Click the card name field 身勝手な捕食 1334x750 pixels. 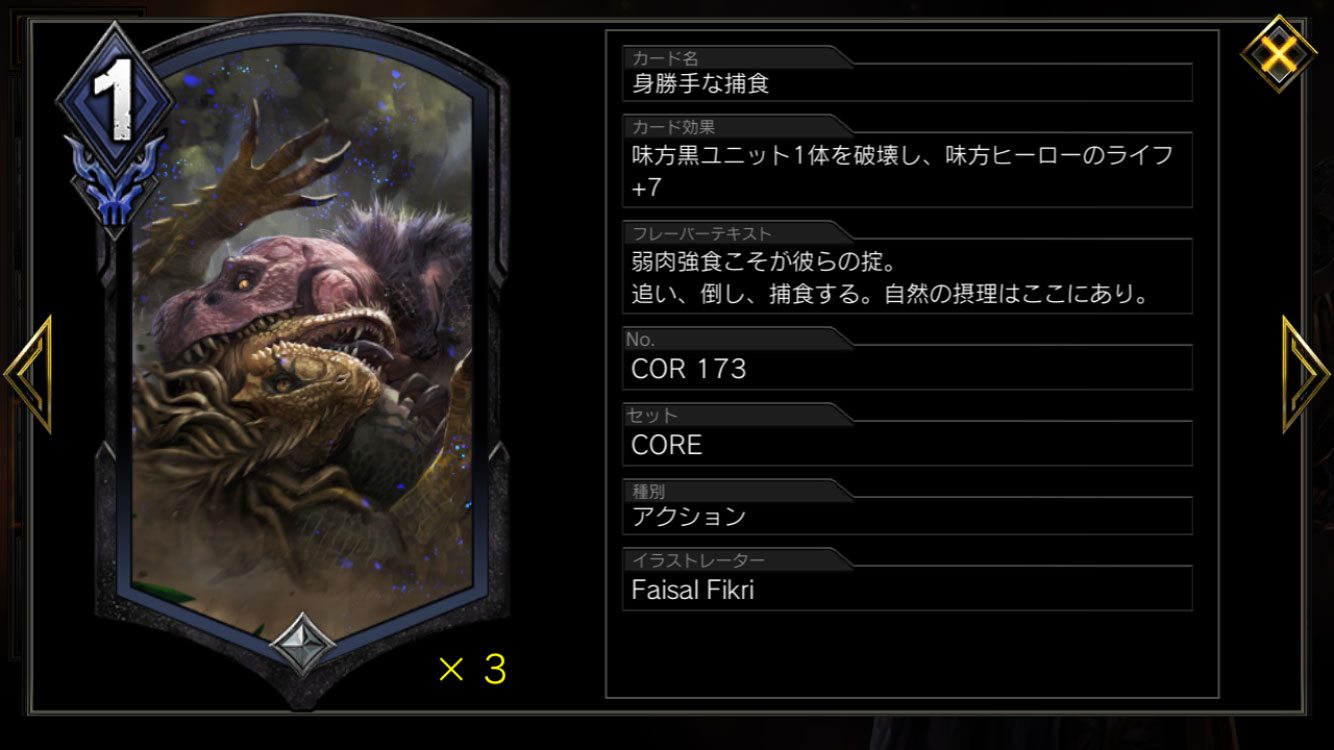[907, 84]
